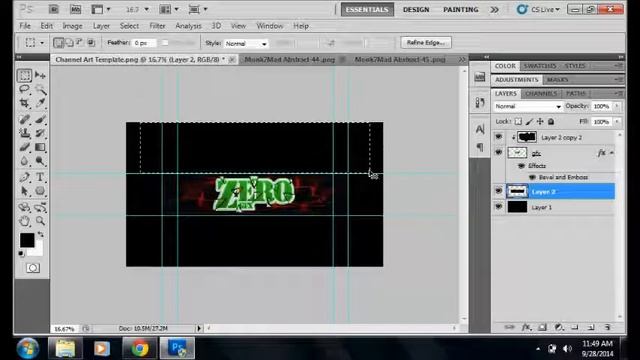
Task: Toggle Lock all for the layer
Action: (551, 122)
